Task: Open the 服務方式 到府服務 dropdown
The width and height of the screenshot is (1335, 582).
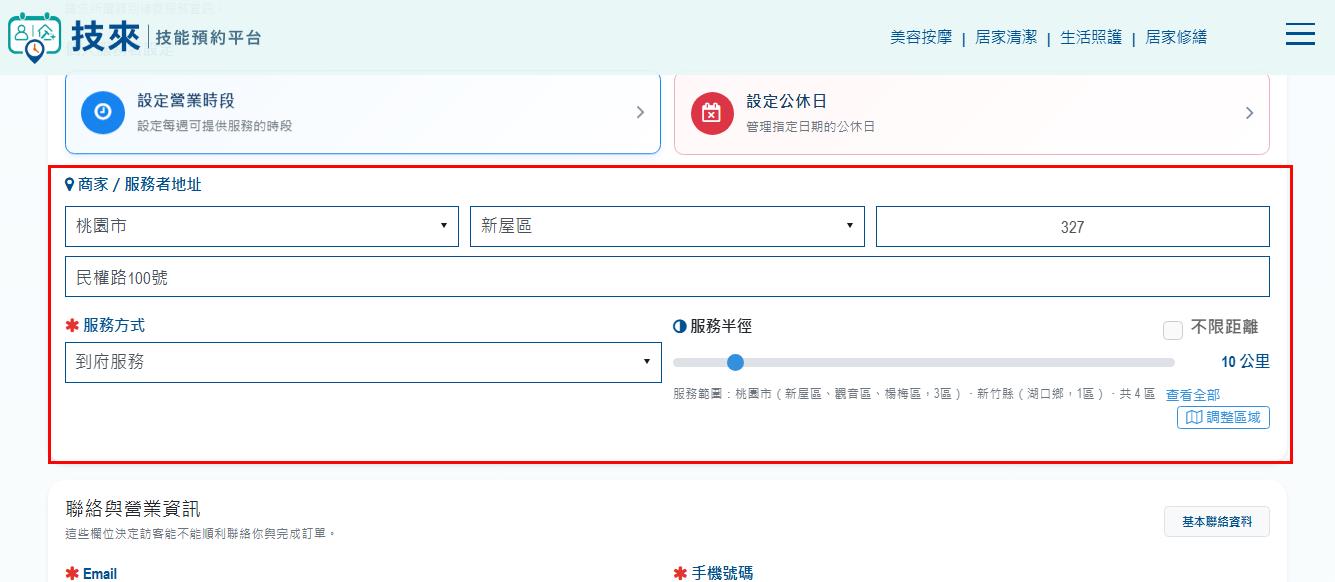Action: coord(363,362)
